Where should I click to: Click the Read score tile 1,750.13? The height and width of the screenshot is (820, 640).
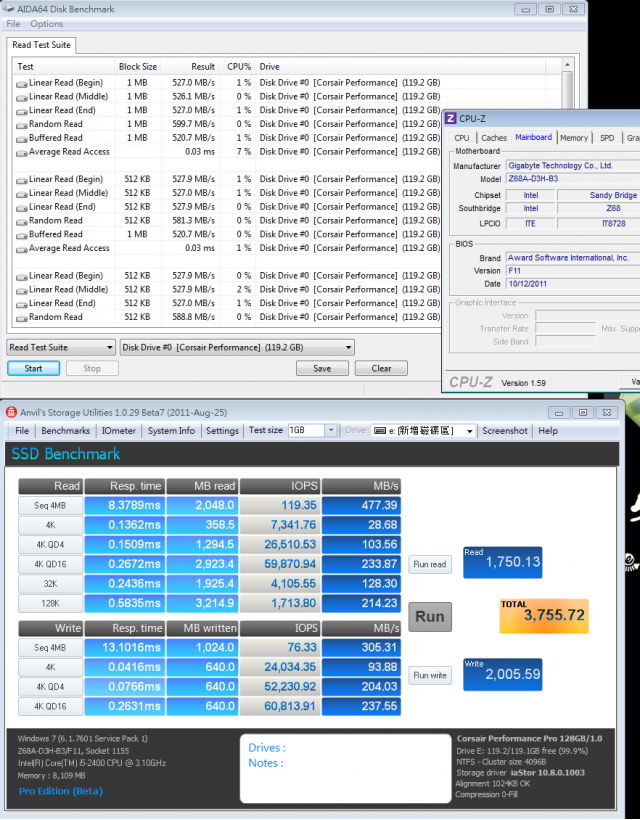pyautogui.click(x=502, y=563)
